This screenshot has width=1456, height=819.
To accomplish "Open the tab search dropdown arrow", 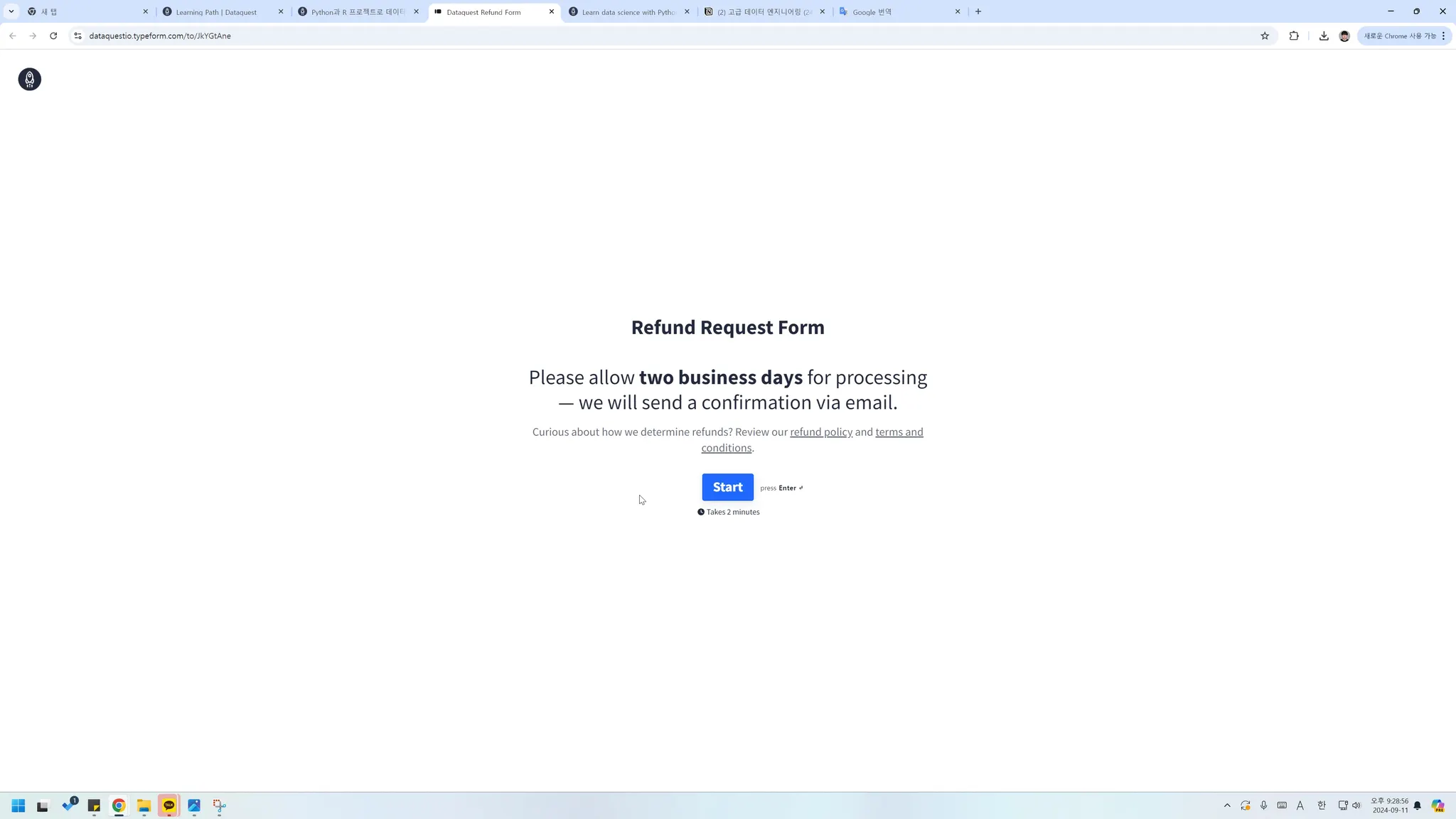I will coord(11,11).
